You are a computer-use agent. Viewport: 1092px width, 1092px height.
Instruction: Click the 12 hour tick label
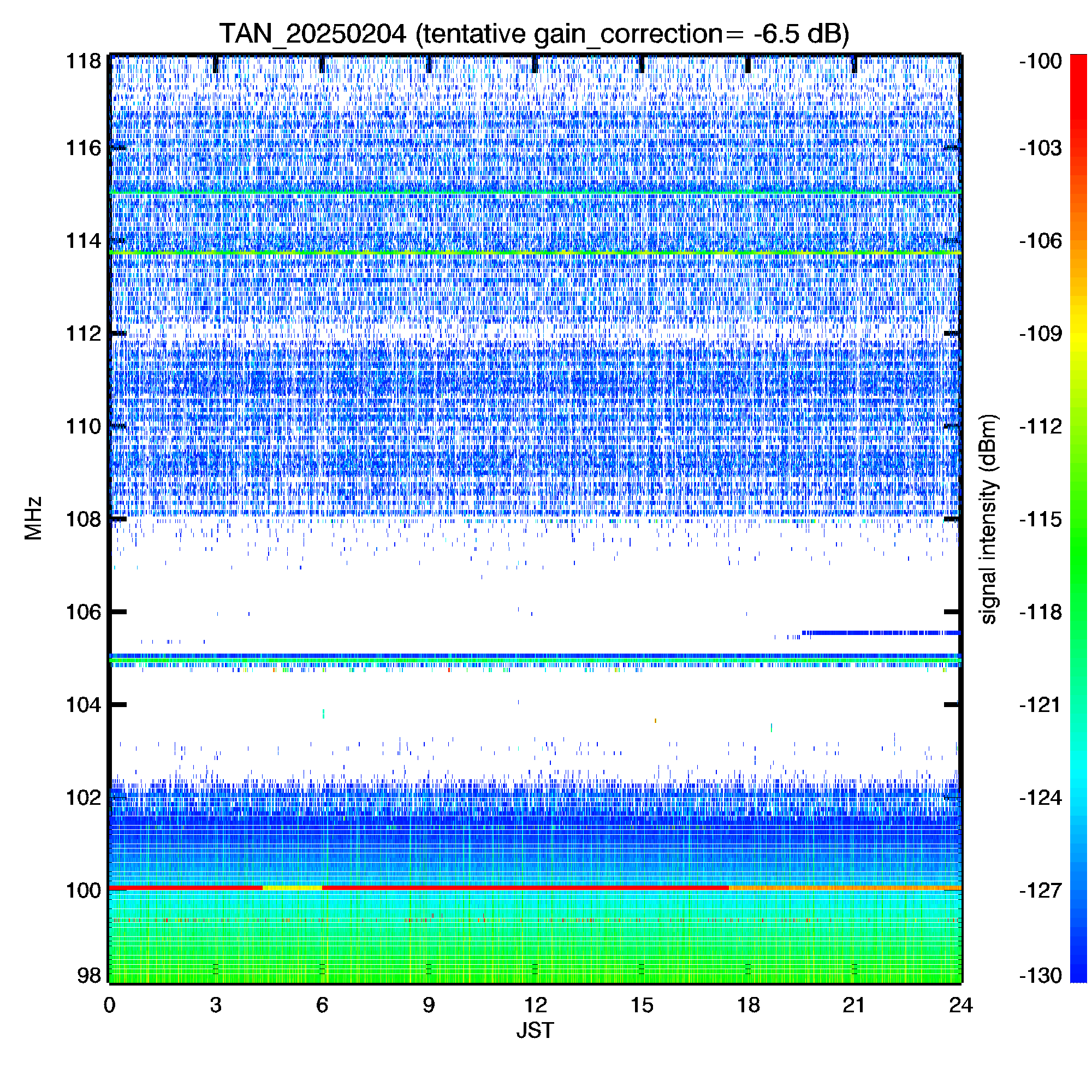(x=535, y=1005)
